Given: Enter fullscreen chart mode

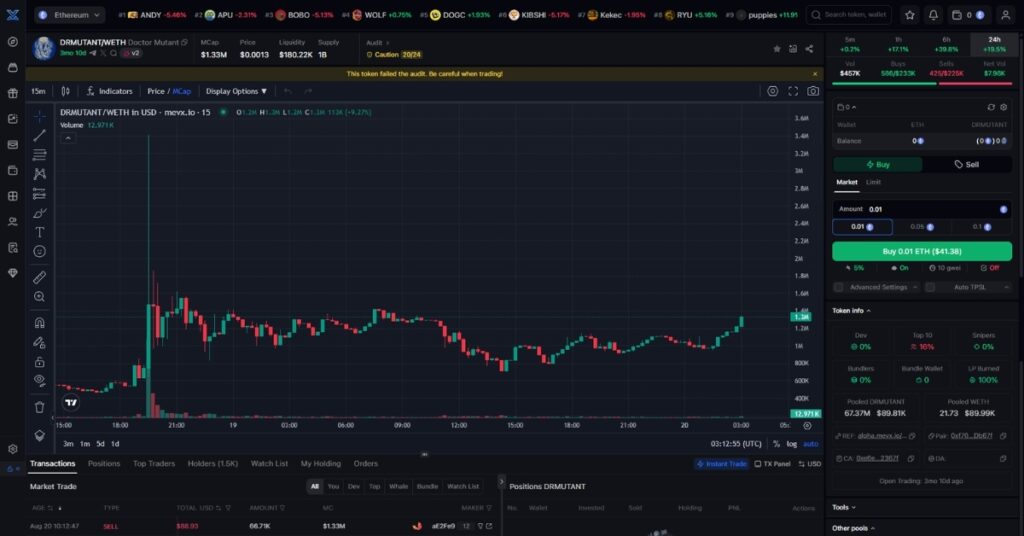Looking at the screenshot, I should click(793, 91).
